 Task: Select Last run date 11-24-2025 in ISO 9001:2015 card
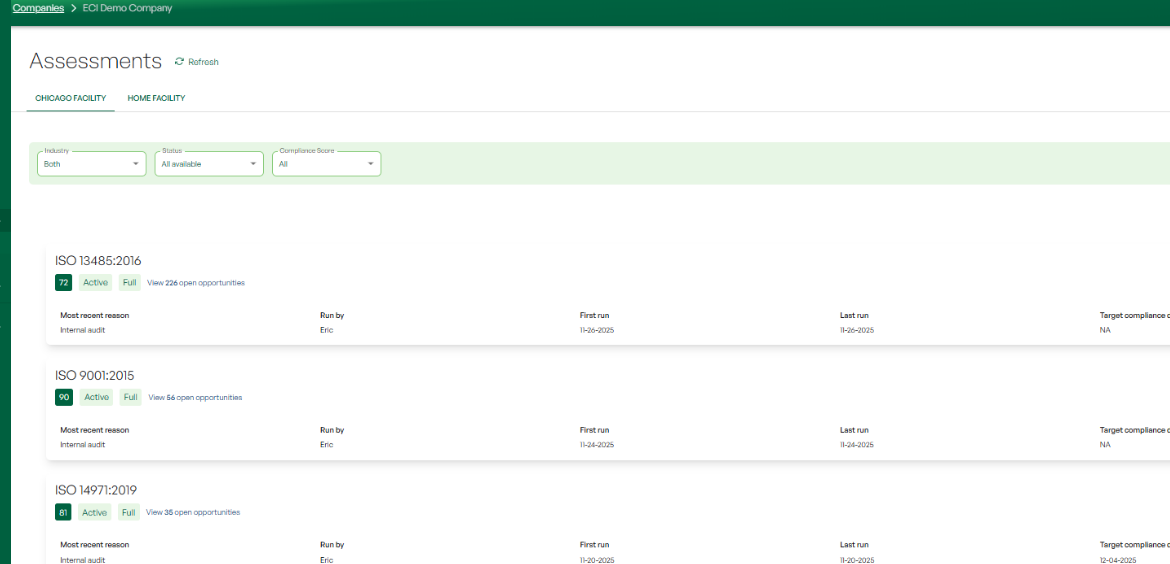click(x=857, y=445)
